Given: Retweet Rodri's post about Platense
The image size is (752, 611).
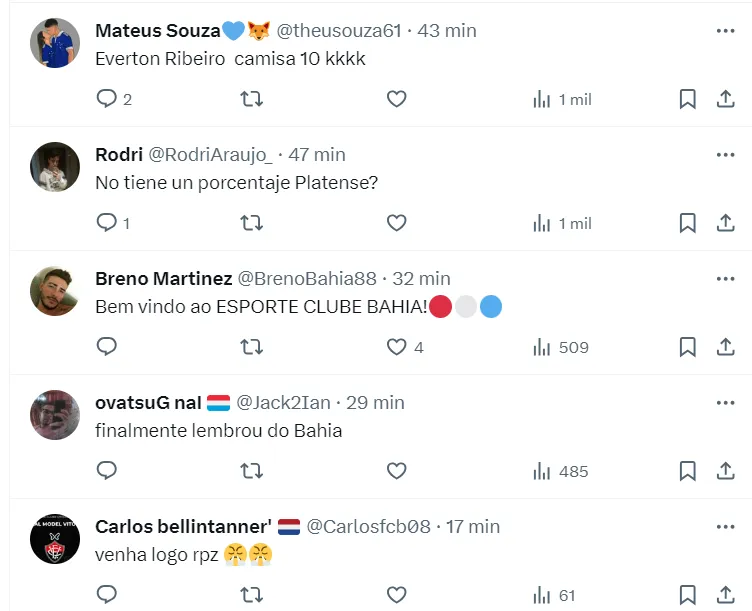Looking at the screenshot, I should tap(253, 223).
